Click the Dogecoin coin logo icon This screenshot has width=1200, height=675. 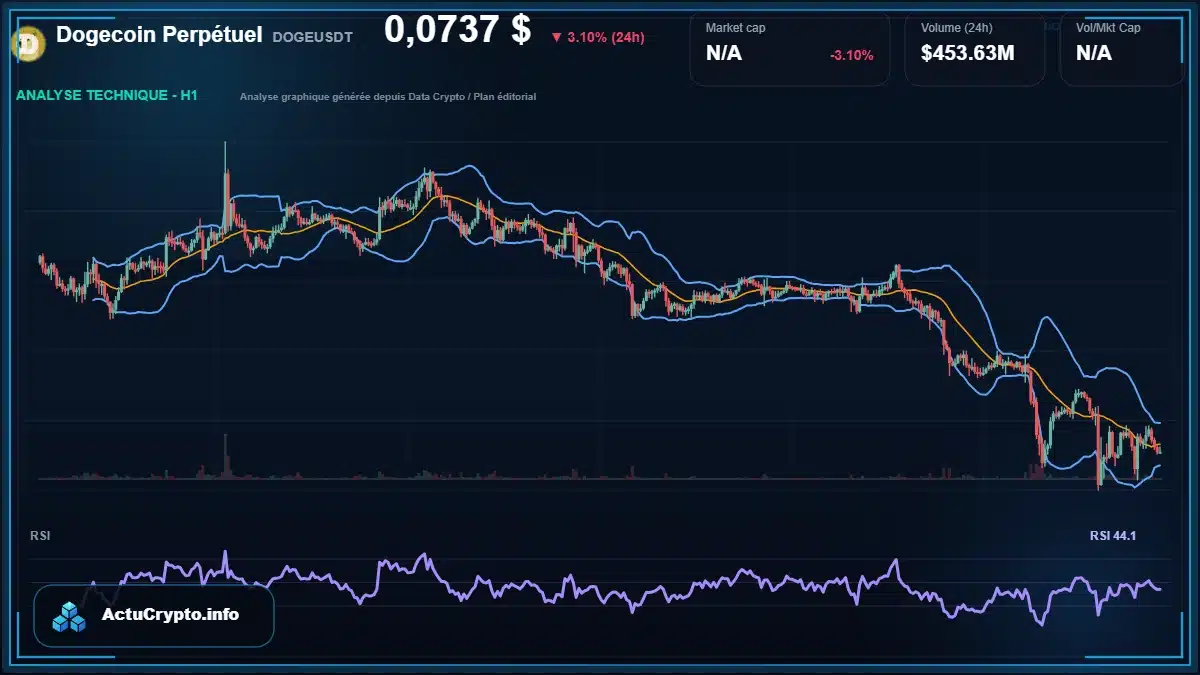28,42
